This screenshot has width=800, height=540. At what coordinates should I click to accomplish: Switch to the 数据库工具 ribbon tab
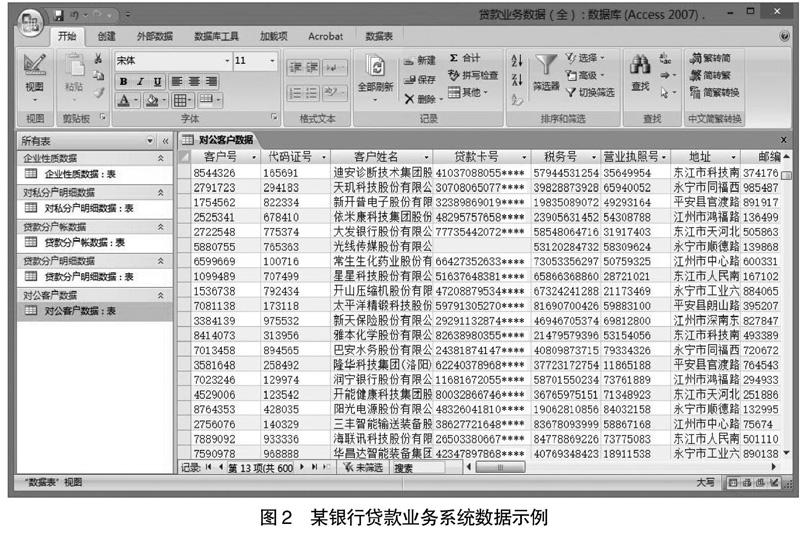click(x=216, y=36)
